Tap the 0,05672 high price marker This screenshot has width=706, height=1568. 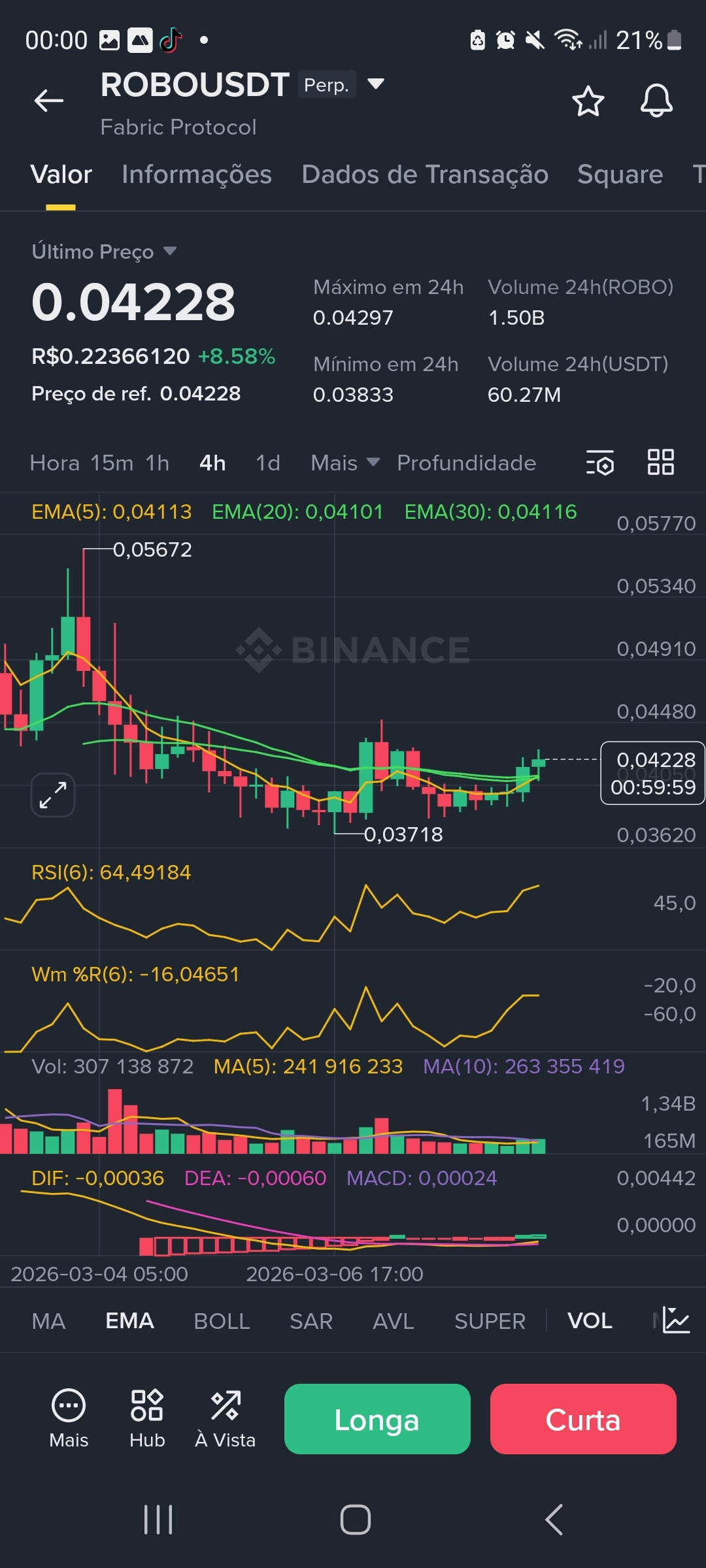(152, 549)
